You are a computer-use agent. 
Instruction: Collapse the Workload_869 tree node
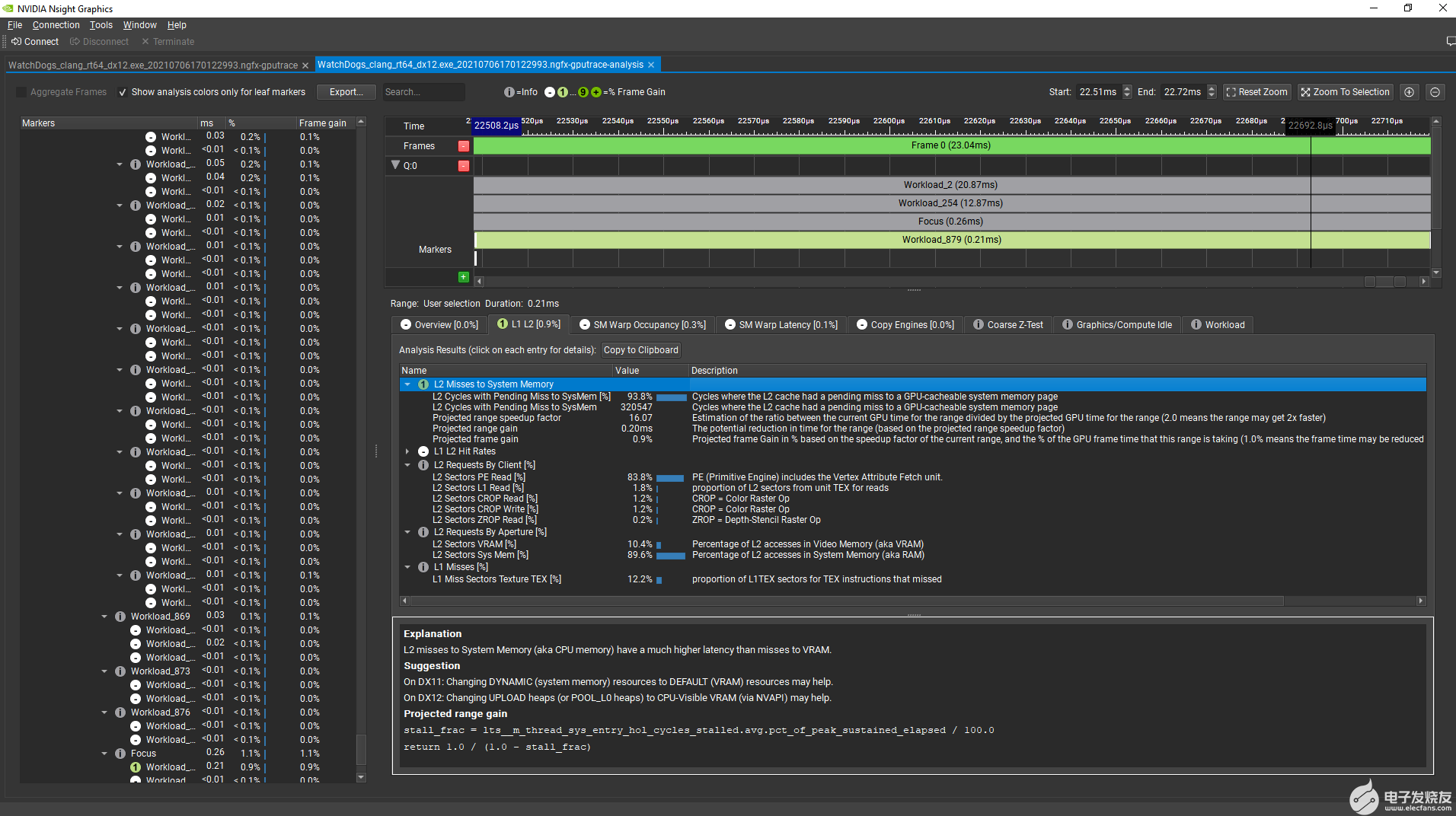[x=104, y=617]
